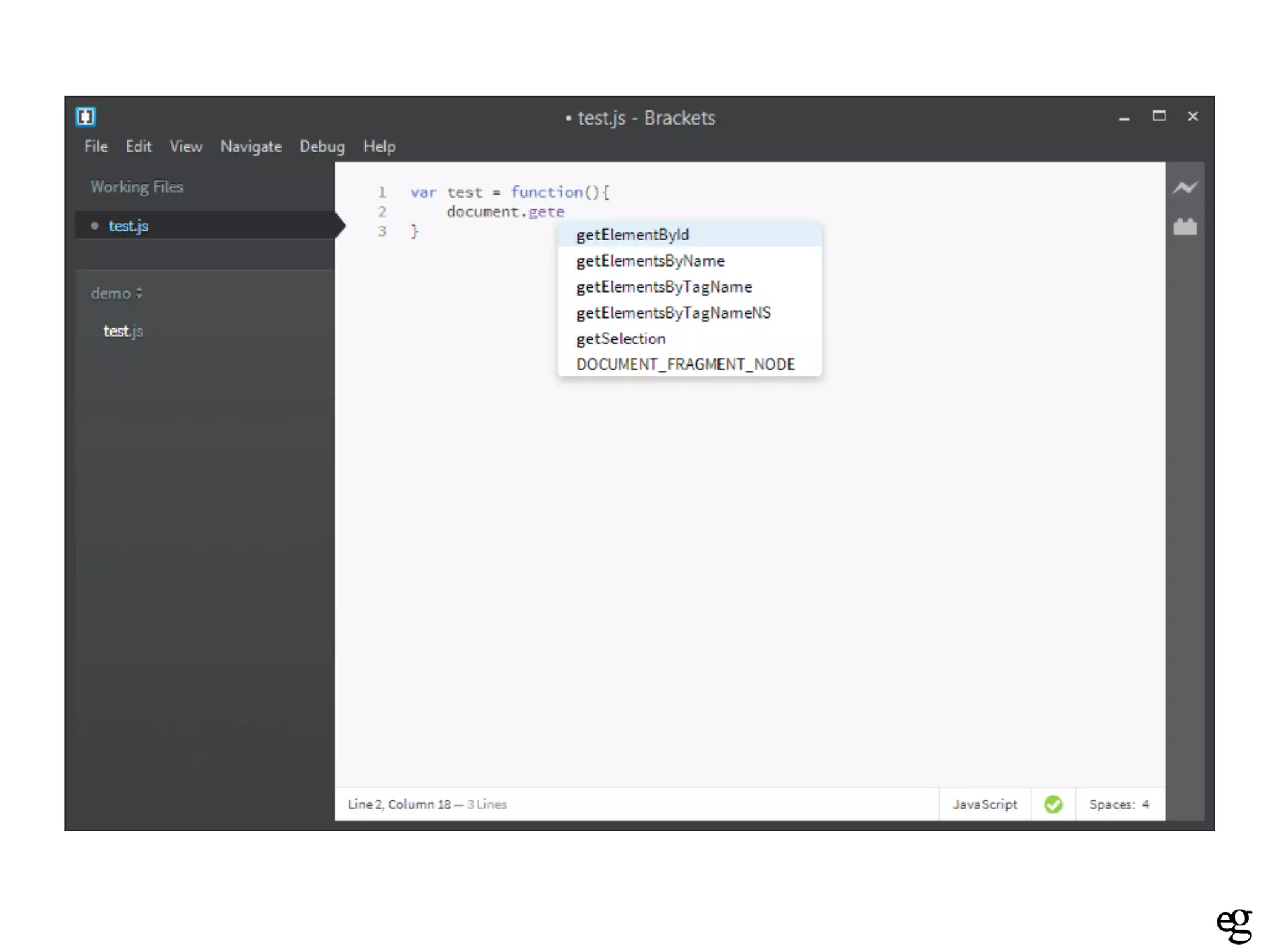Click the Brackets app logo icon
Viewport: 1270px width, 952px height.
click(x=86, y=117)
